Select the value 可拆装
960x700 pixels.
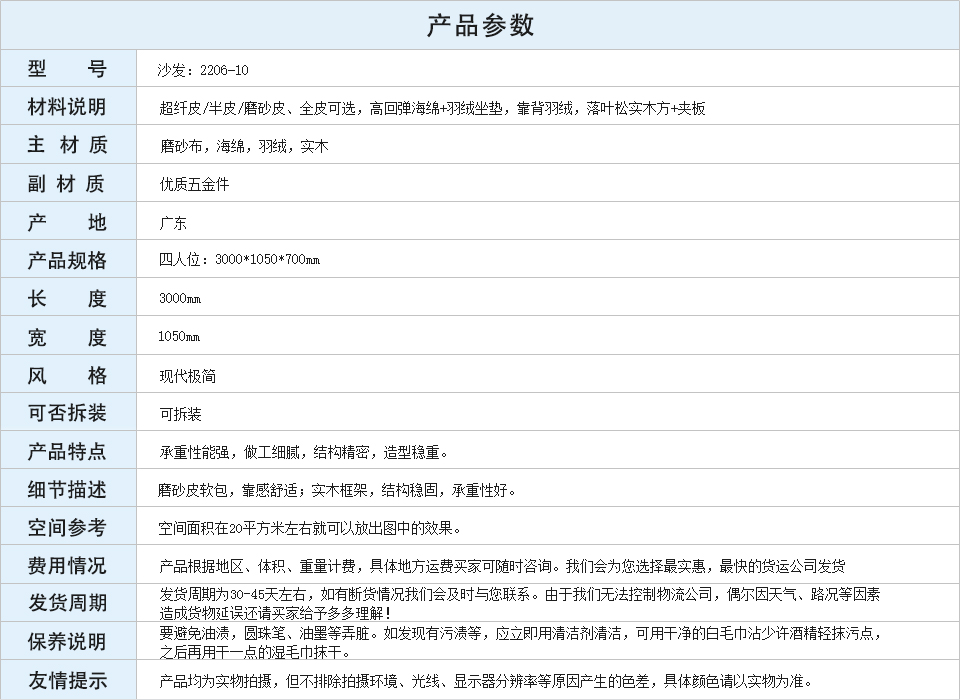coord(180,414)
